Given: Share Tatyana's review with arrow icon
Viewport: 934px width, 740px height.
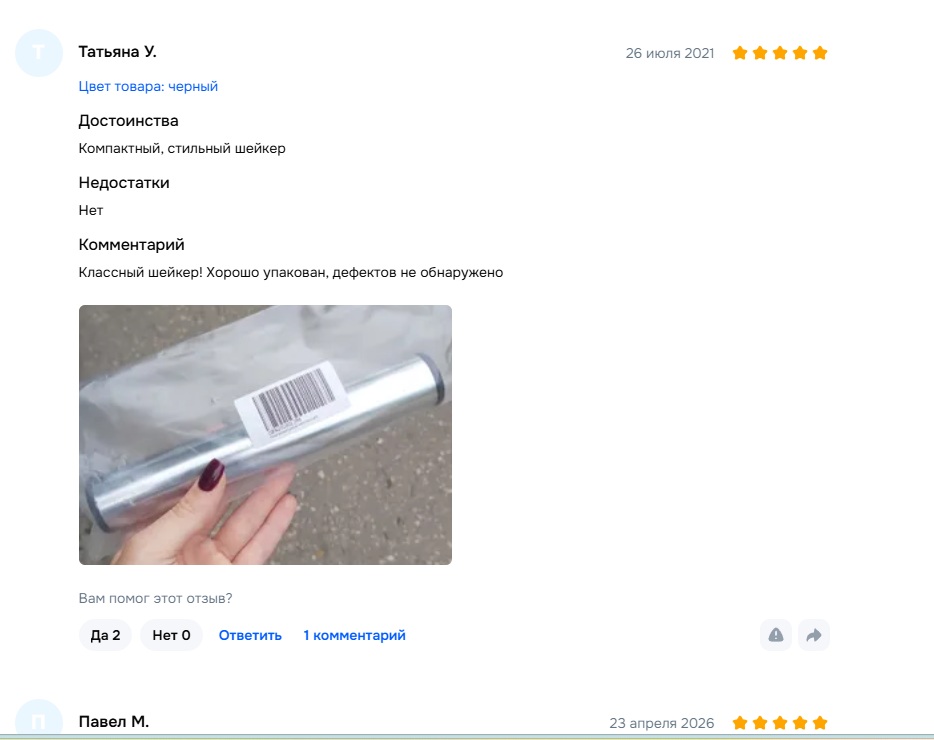Looking at the screenshot, I should point(814,635).
